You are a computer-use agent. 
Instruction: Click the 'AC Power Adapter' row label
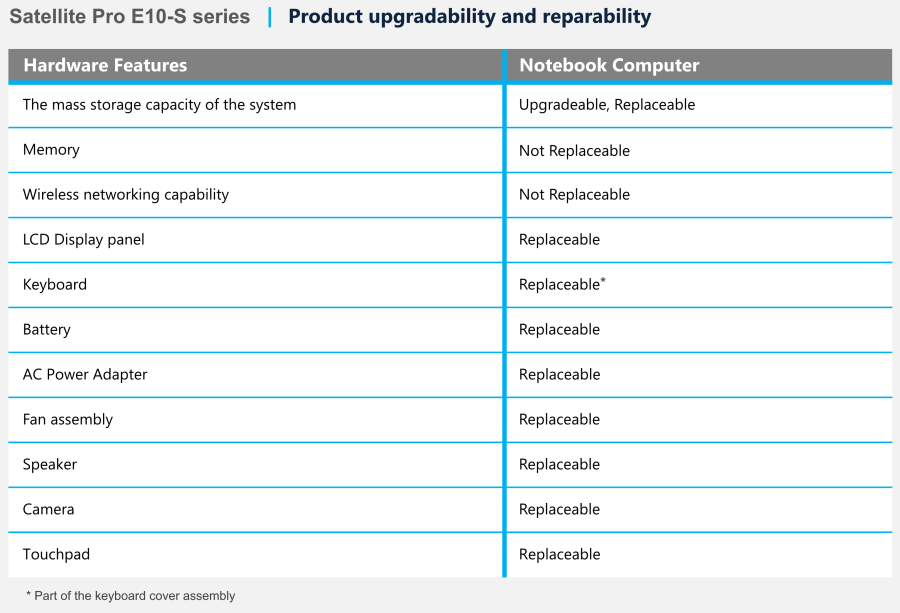[85, 375]
